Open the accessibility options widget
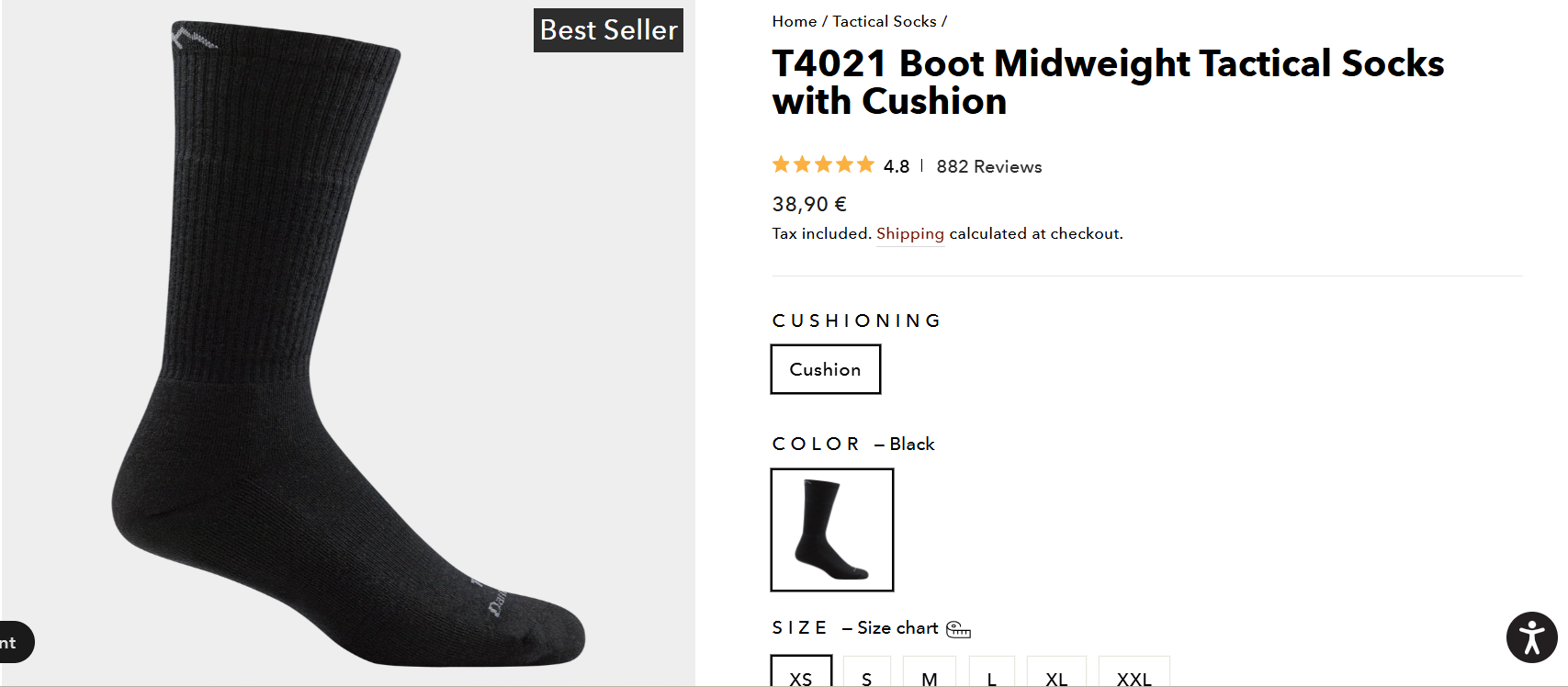Image resolution: width=1568 pixels, height=687 pixels. click(1531, 637)
